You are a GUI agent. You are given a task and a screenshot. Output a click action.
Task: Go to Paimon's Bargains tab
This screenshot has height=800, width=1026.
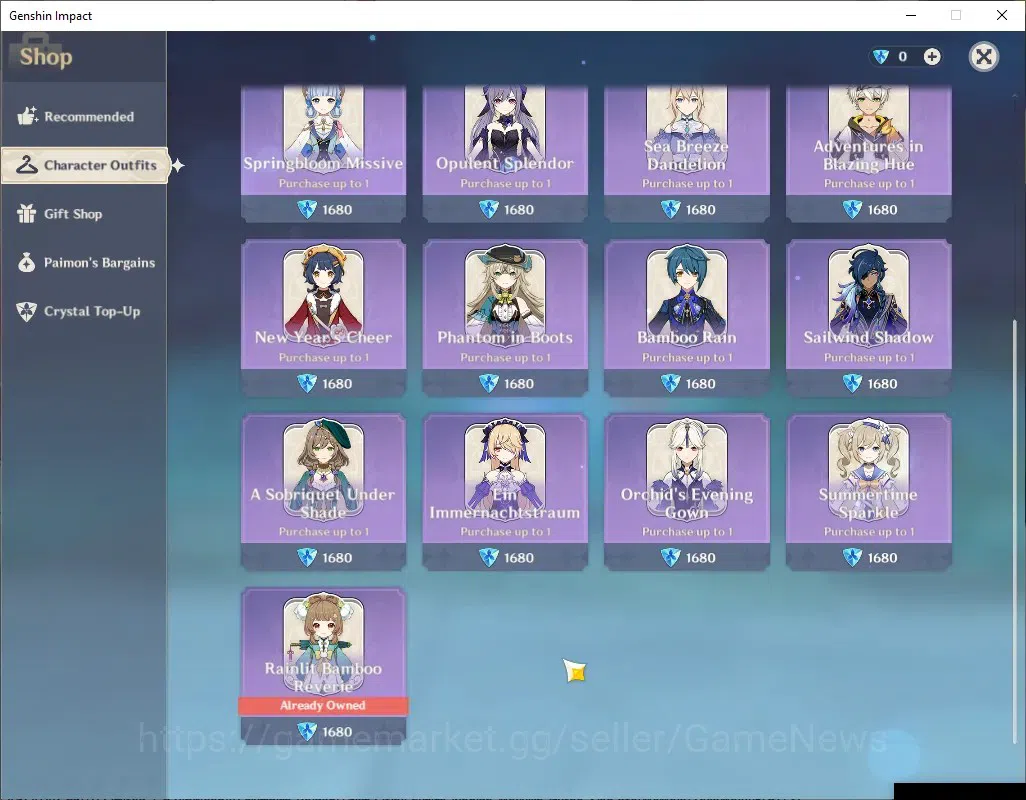pyautogui.click(x=84, y=262)
